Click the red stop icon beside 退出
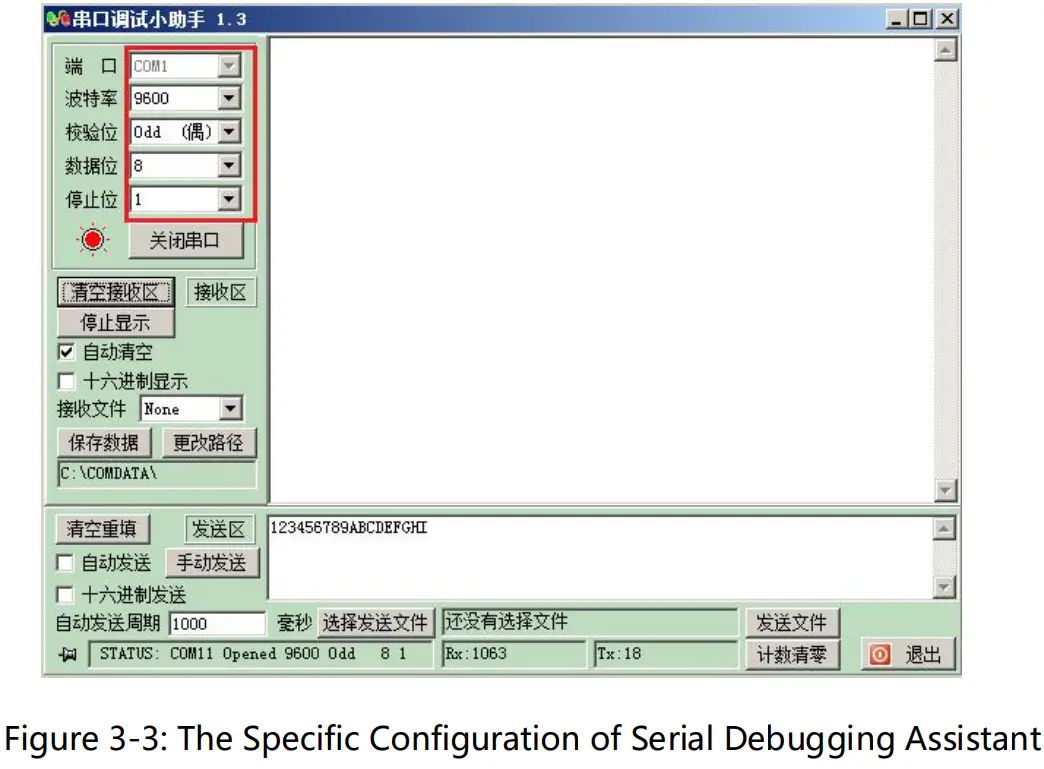Image resolution: width=1044 pixels, height=769 pixels. 879,654
